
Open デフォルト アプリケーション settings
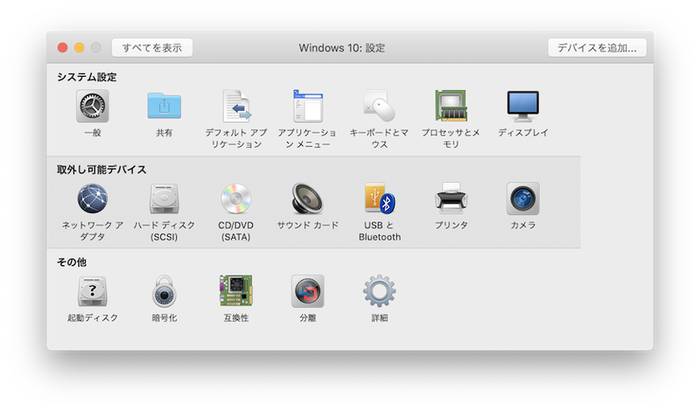click(x=236, y=106)
